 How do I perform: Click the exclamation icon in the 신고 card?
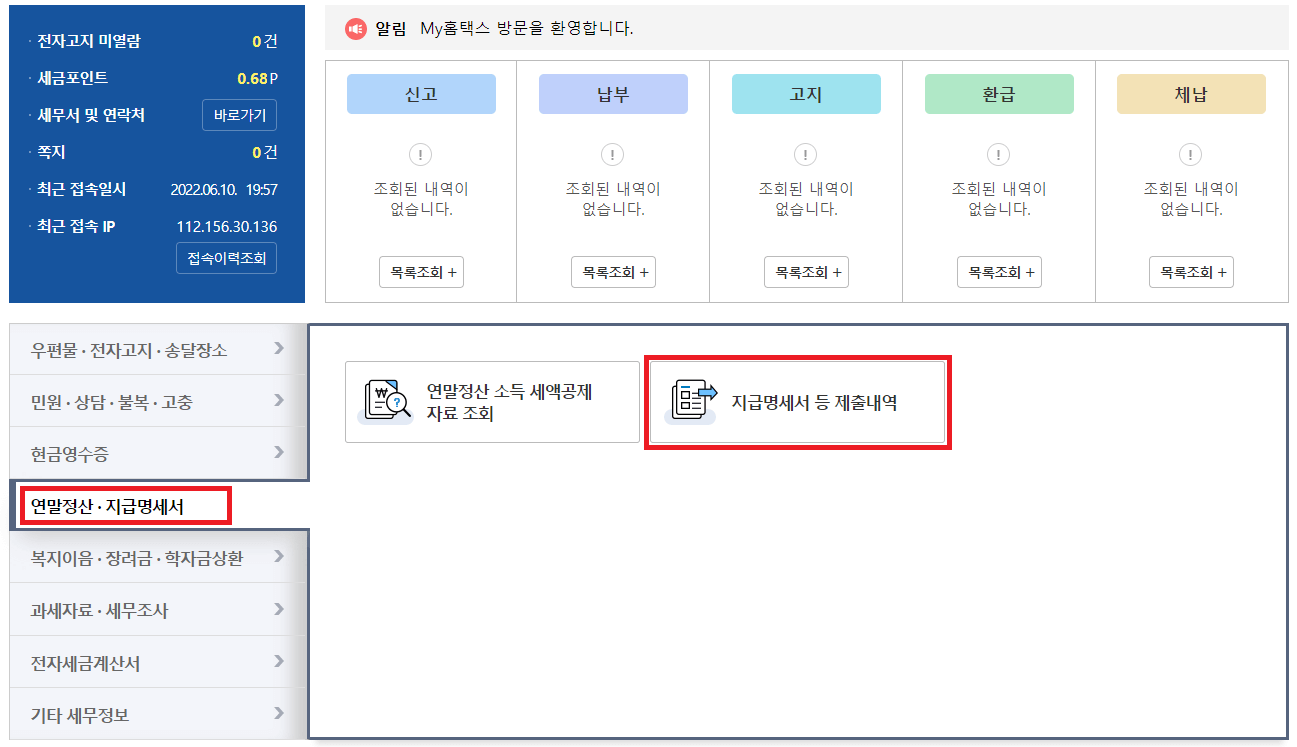(x=420, y=155)
